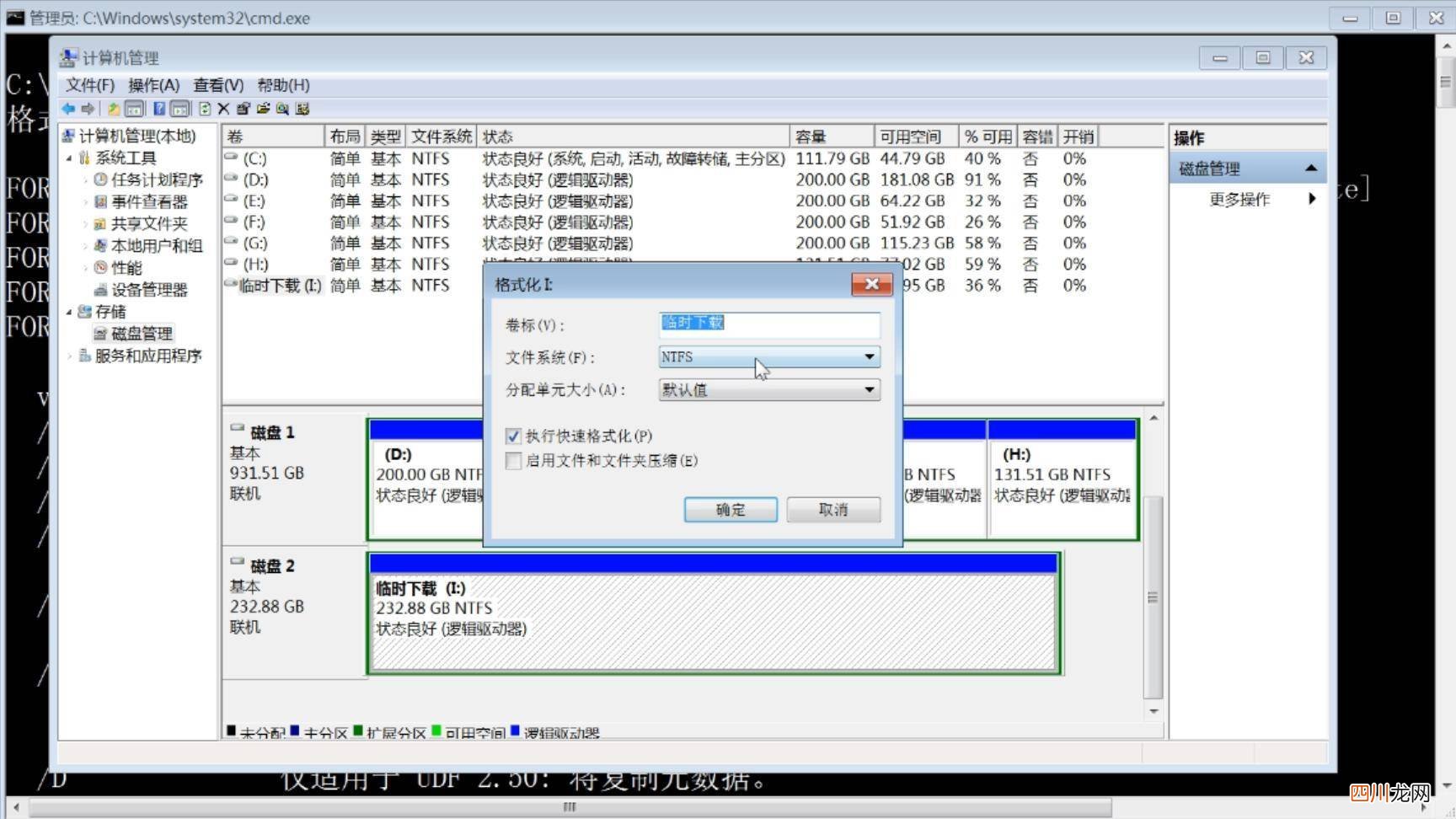Click the Services and Applications tree icon
This screenshot has height=819, width=1456.
pos(84,356)
